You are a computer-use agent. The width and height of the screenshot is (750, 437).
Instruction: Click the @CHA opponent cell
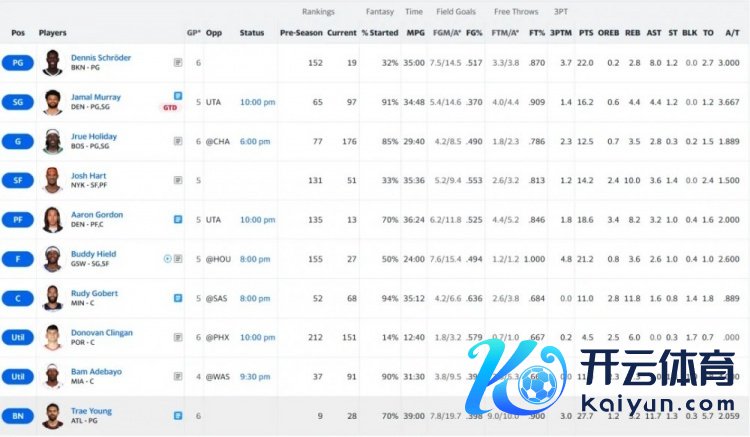click(218, 142)
